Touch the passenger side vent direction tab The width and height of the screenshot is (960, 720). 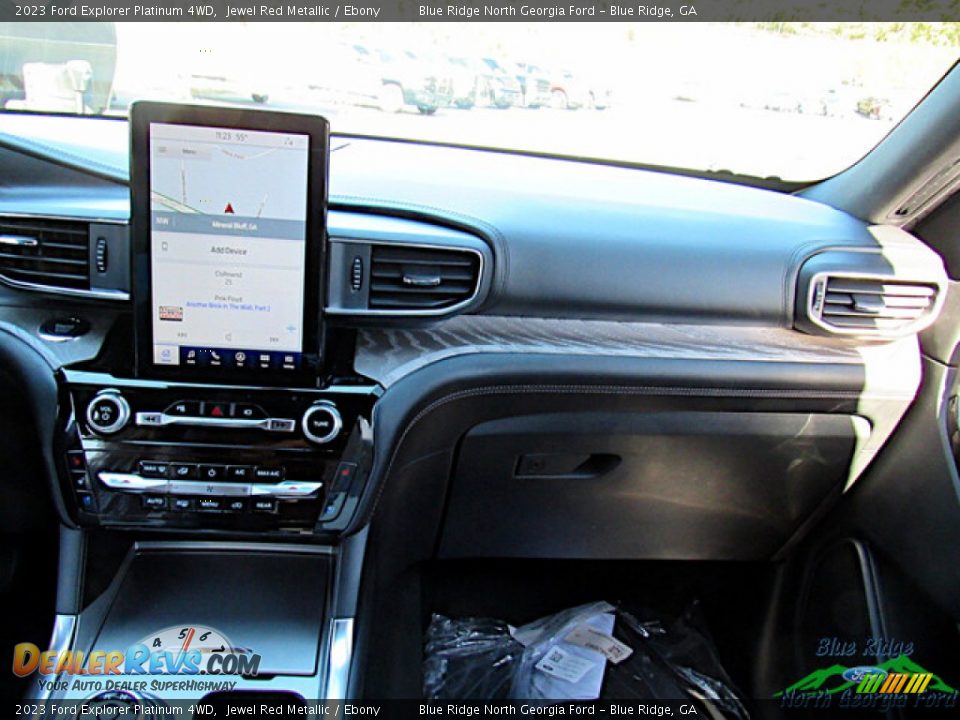coord(869,304)
